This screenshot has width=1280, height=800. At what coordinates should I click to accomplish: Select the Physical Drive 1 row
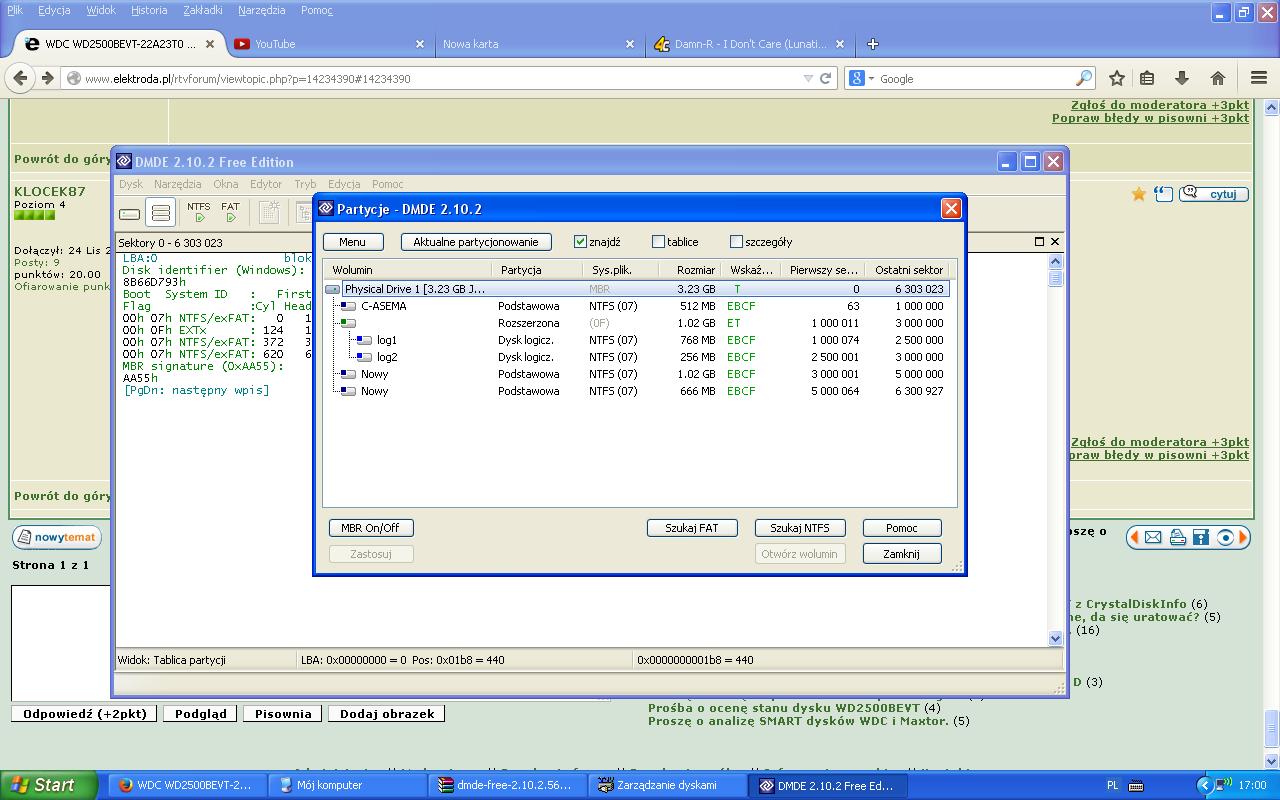click(635, 289)
